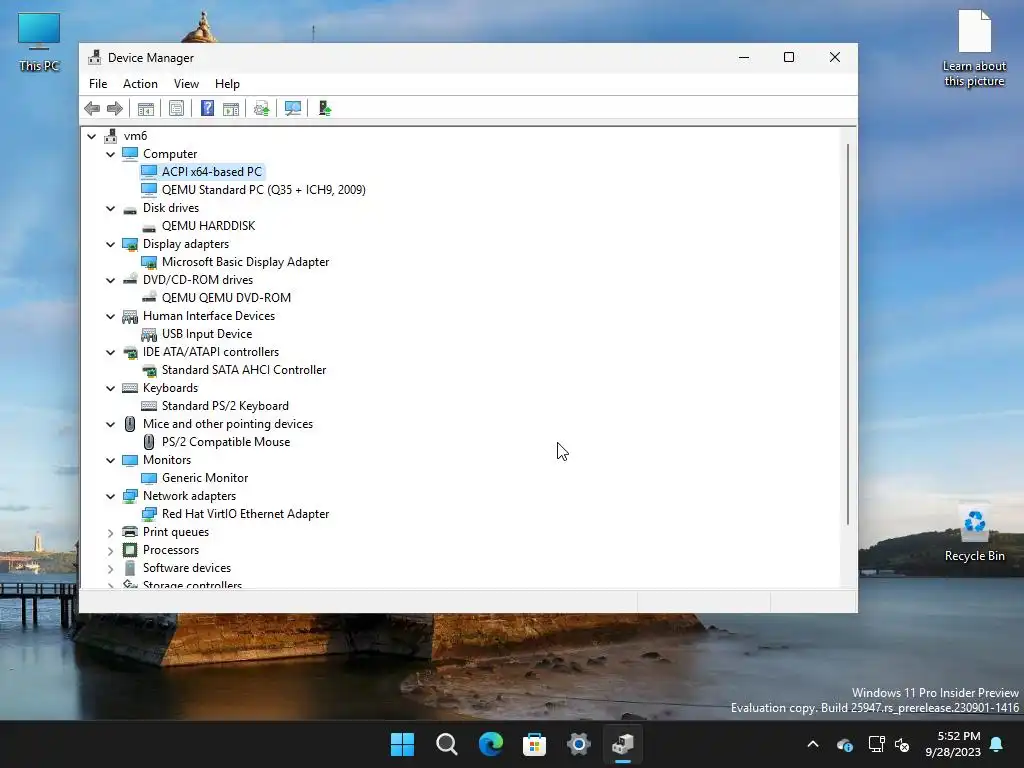The height and width of the screenshot is (768, 1024).
Task: Select the Recycle Bin desktop icon
Action: point(974,532)
